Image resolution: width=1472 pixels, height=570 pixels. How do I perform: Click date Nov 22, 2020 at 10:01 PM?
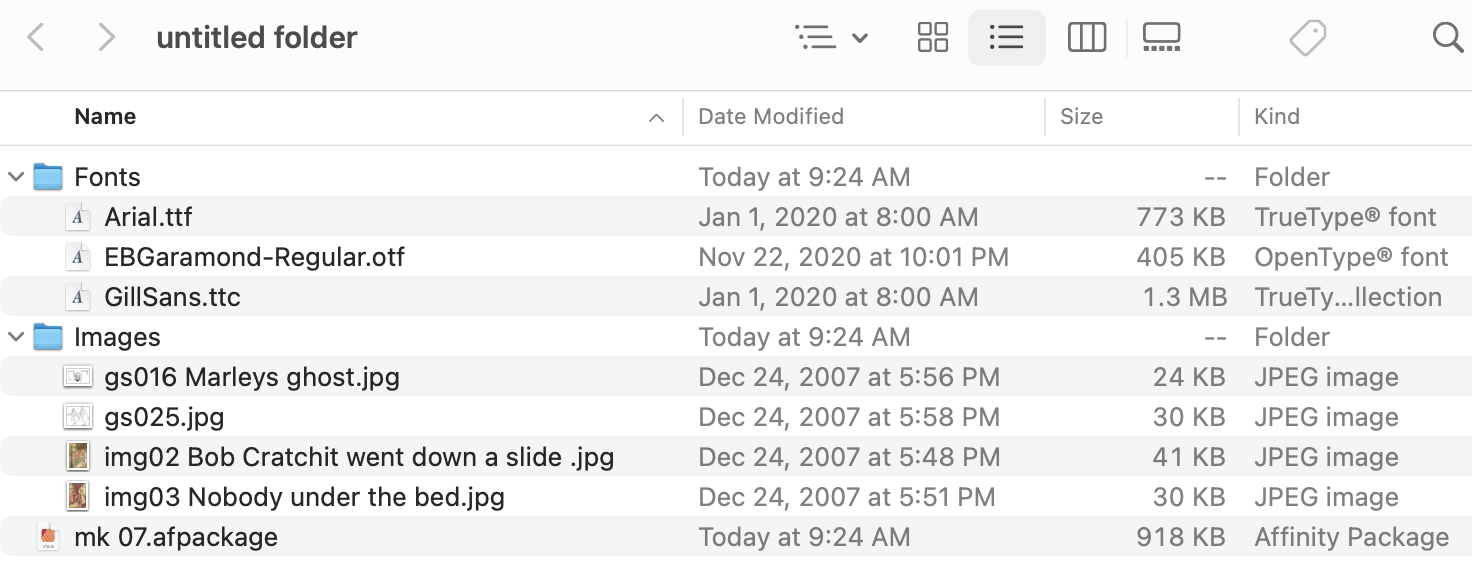[853, 257]
